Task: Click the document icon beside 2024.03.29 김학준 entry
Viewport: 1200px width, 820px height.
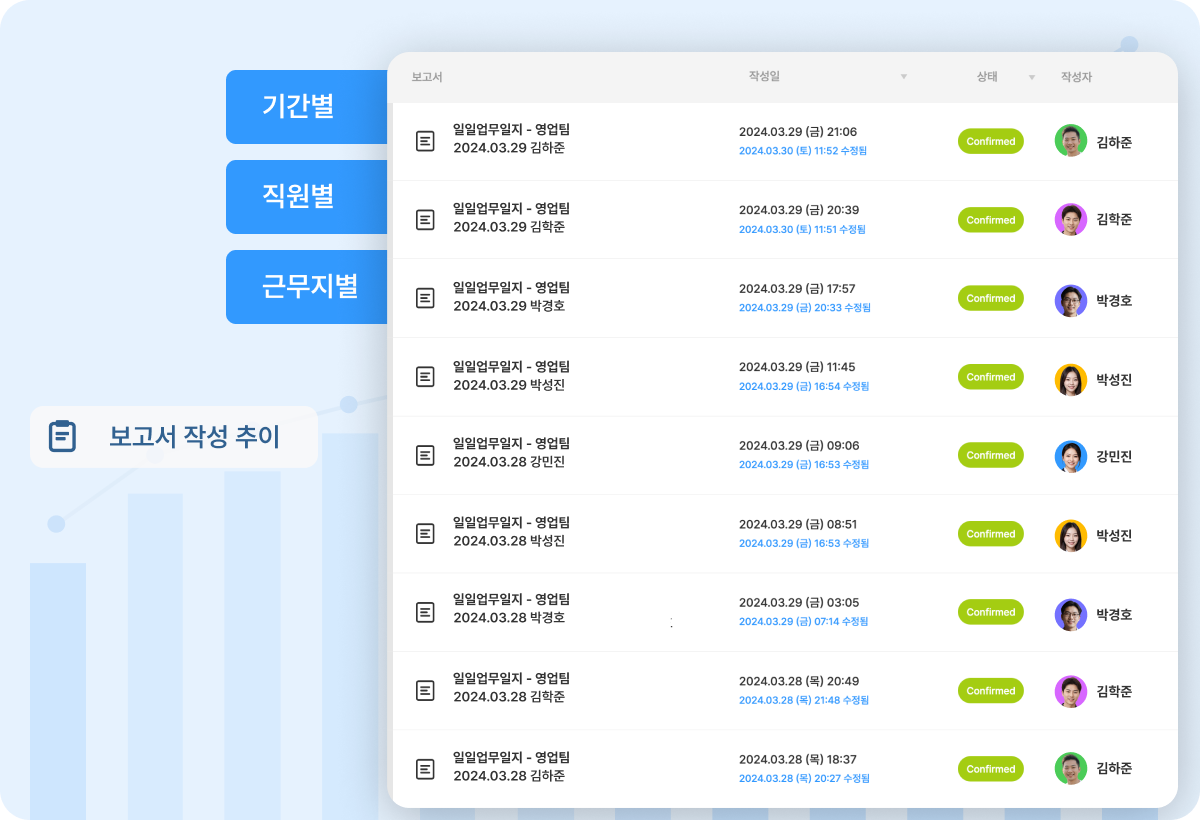Action: [x=426, y=219]
